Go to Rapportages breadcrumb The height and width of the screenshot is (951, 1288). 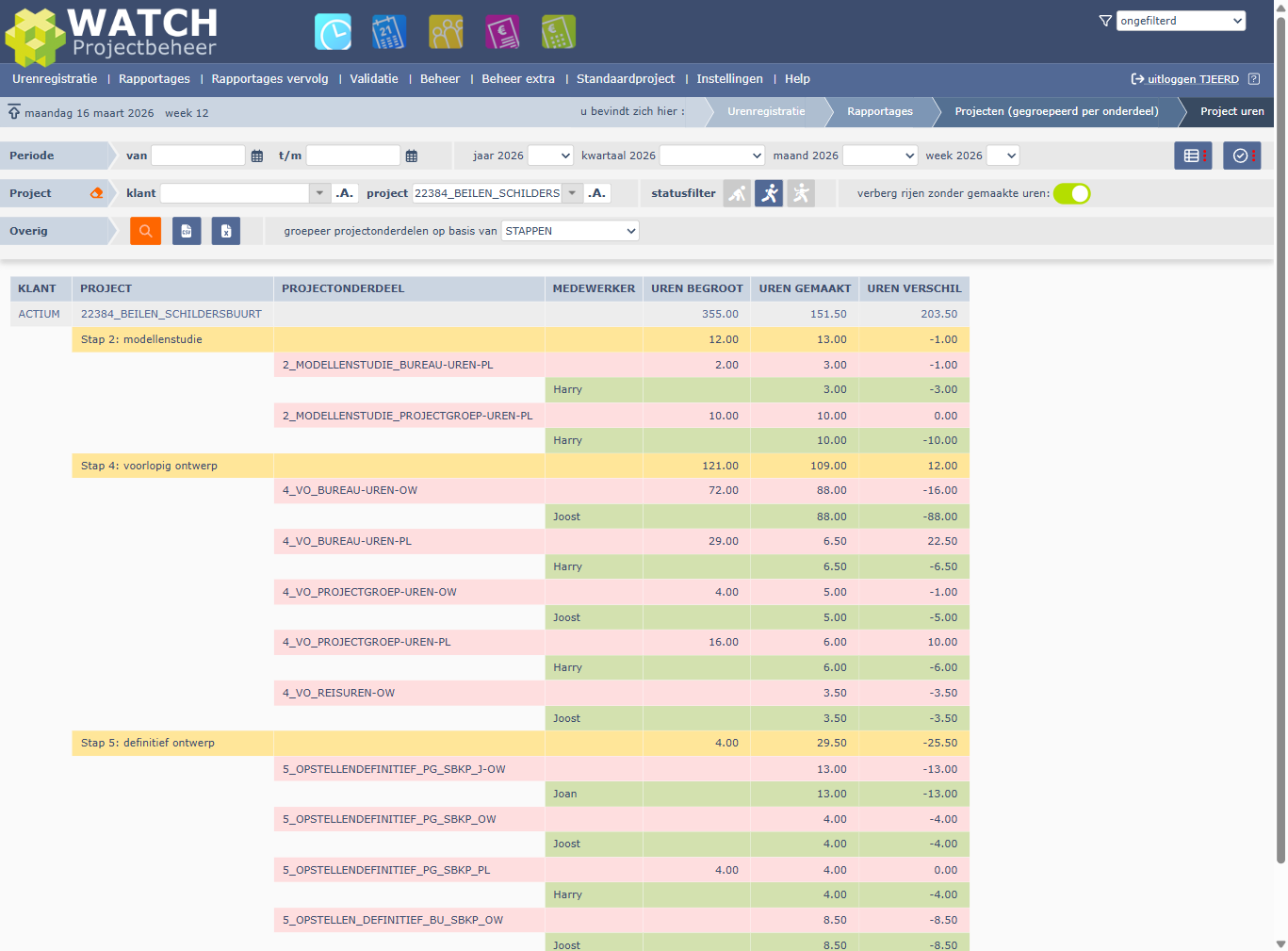click(879, 111)
